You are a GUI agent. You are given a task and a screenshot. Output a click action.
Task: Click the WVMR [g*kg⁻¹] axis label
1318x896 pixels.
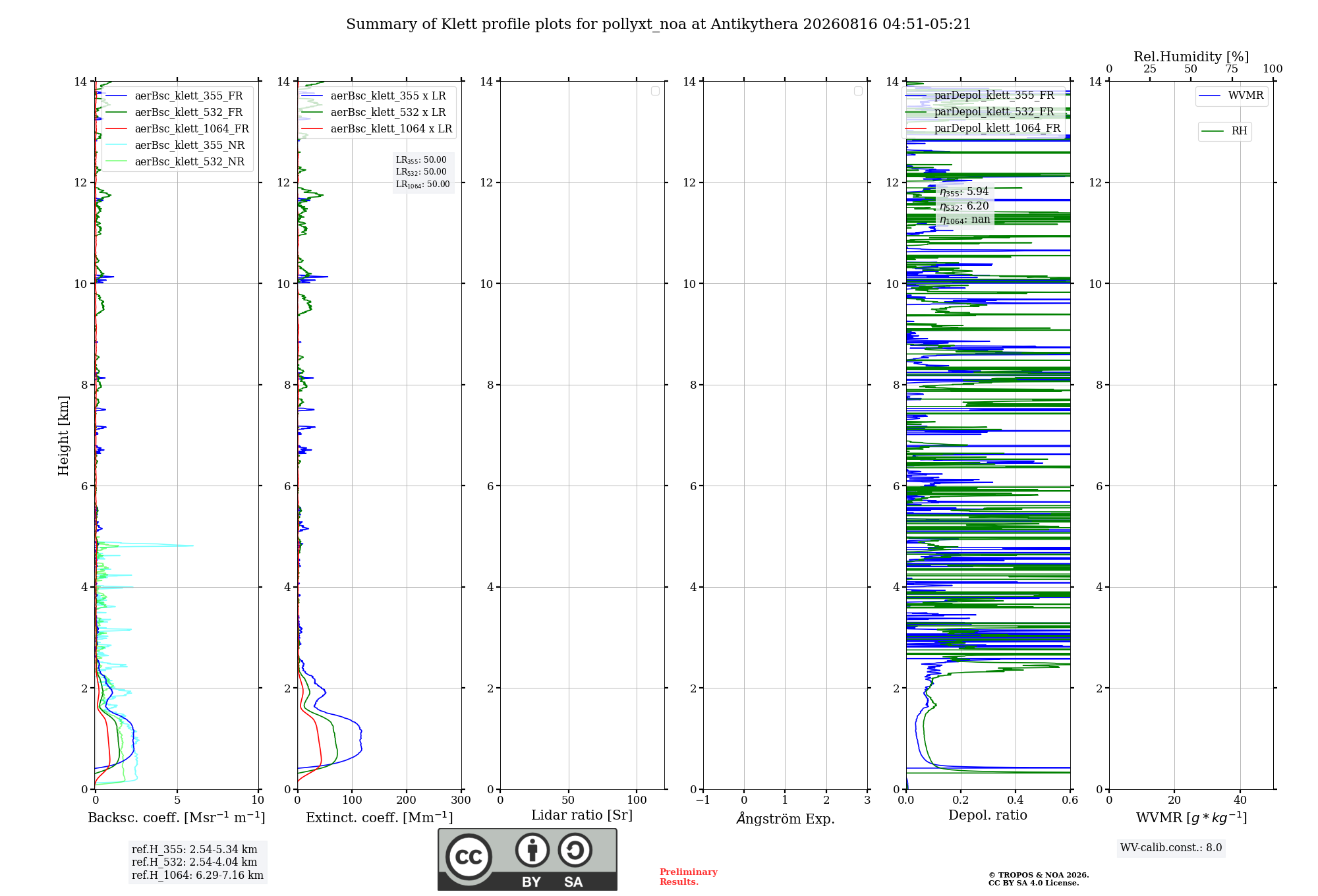coord(1191,818)
